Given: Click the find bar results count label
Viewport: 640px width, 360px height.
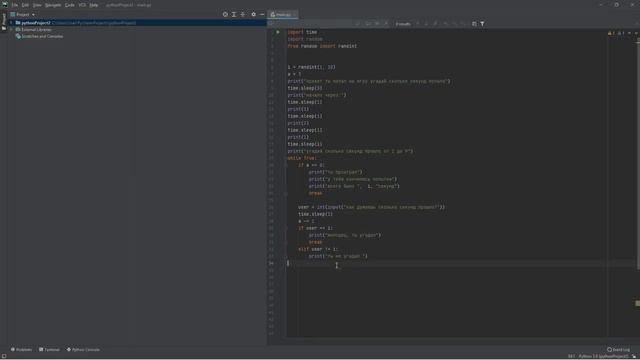Looking at the screenshot, I should pyautogui.click(x=403, y=24).
